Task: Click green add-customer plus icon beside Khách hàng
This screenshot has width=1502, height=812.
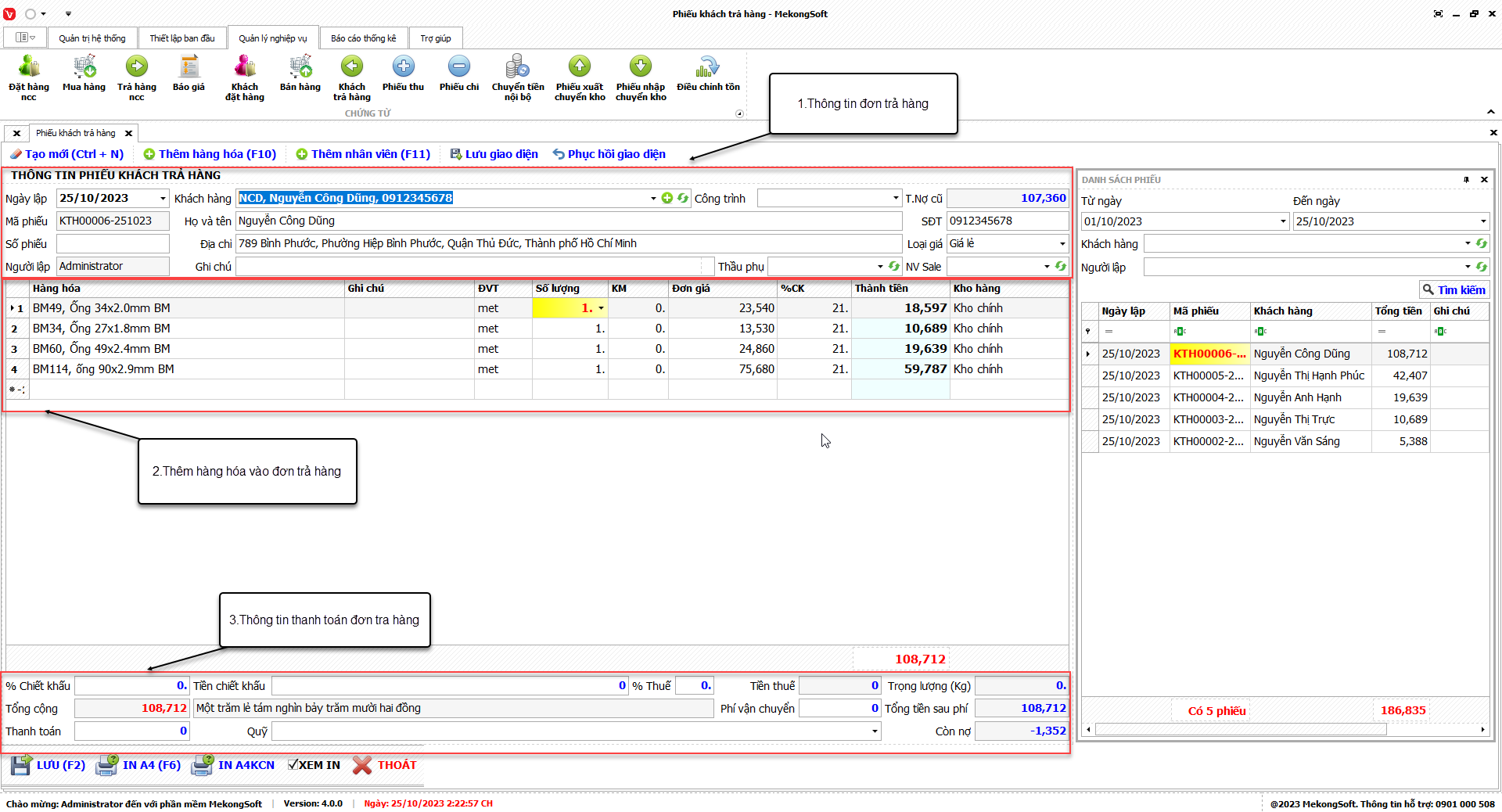Action: tap(667, 199)
